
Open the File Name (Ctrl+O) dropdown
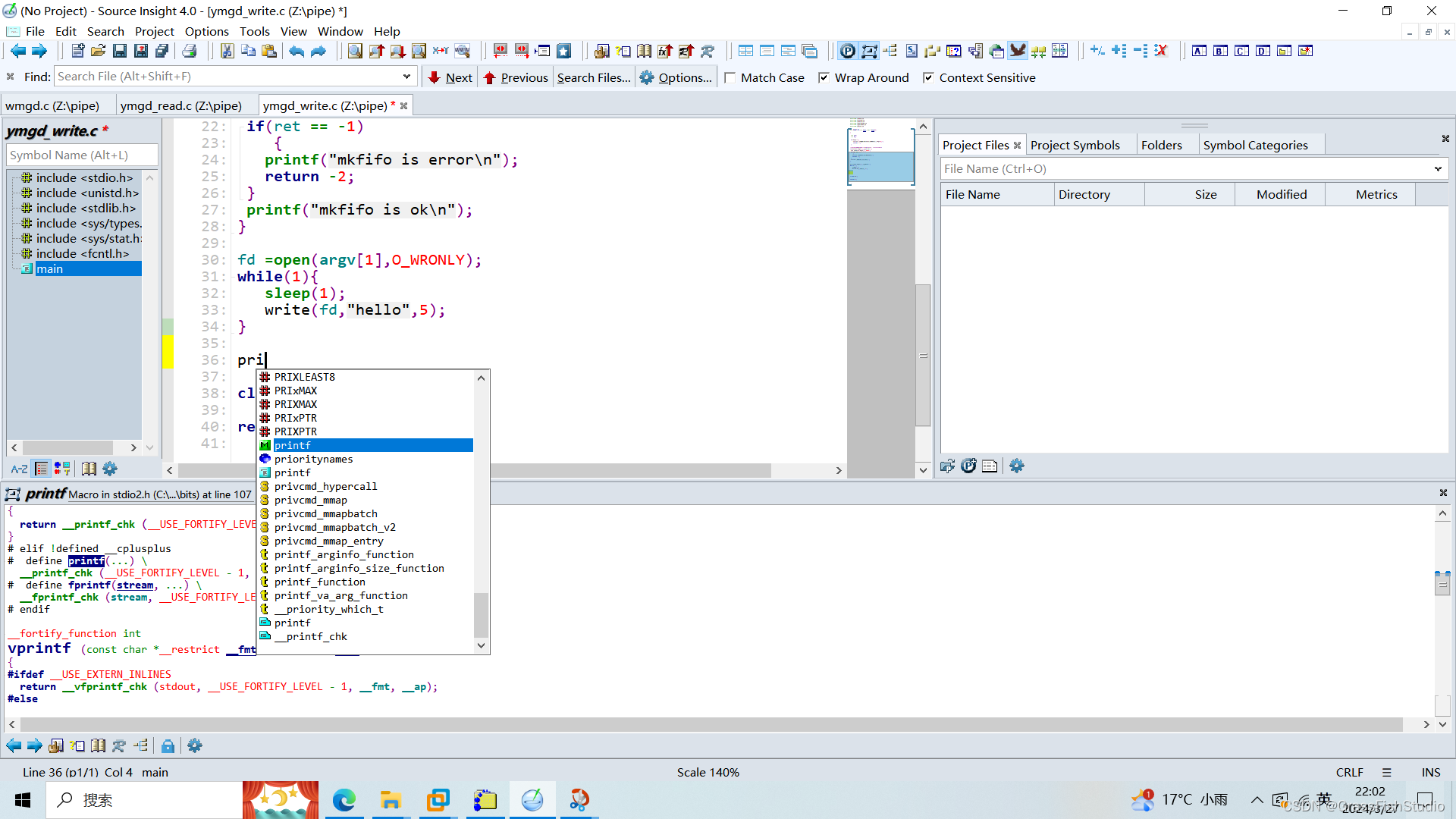coord(1438,168)
